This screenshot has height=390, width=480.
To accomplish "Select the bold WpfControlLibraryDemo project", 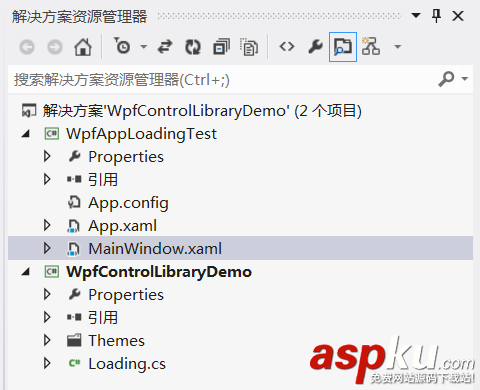I will tap(159, 272).
